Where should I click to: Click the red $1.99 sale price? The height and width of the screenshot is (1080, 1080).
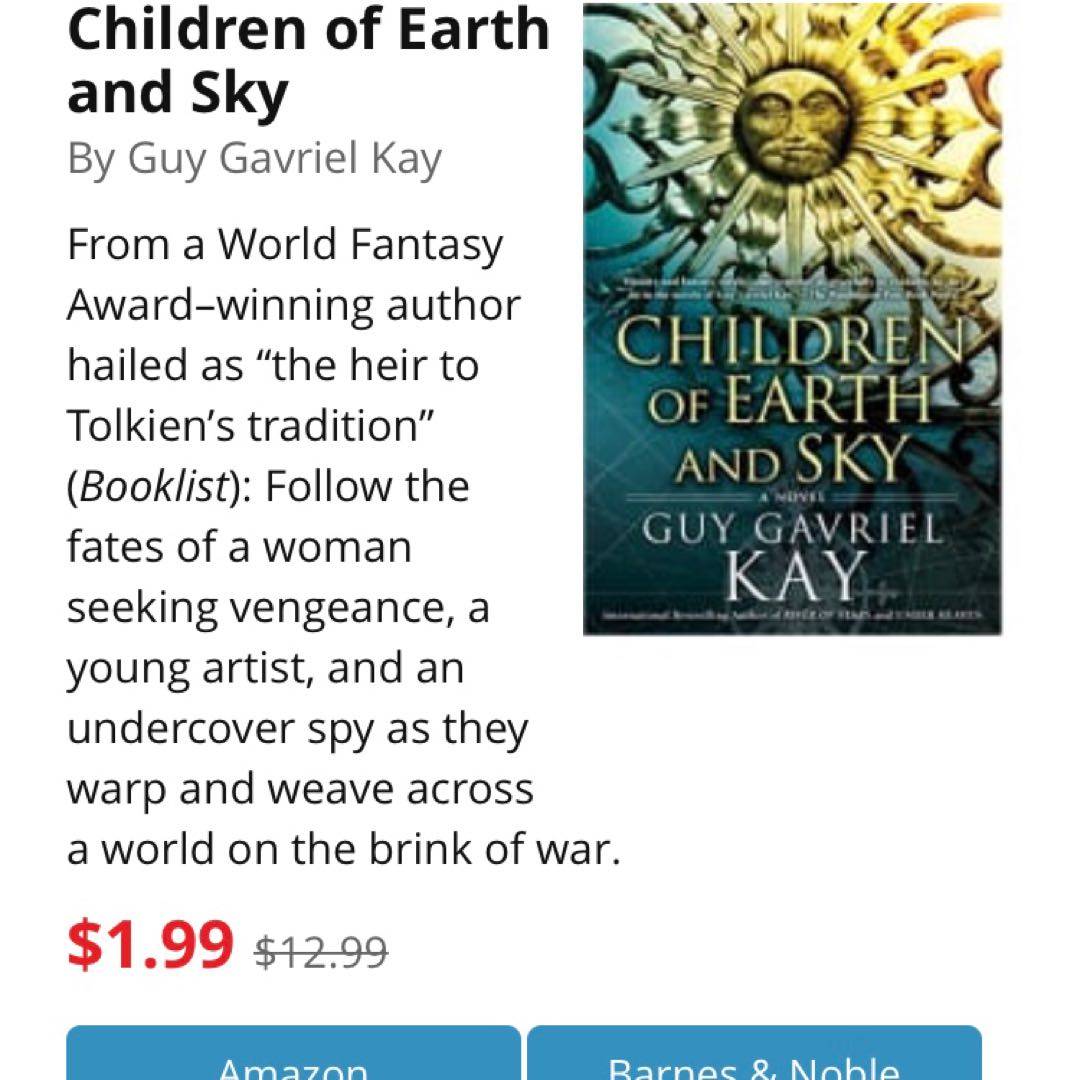[150, 944]
